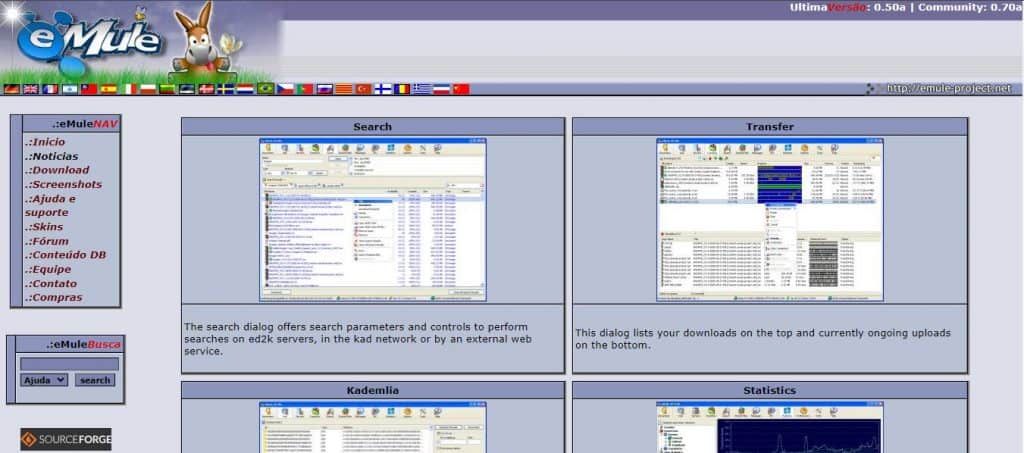Select the Lithuanian flag language

(x=168, y=89)
